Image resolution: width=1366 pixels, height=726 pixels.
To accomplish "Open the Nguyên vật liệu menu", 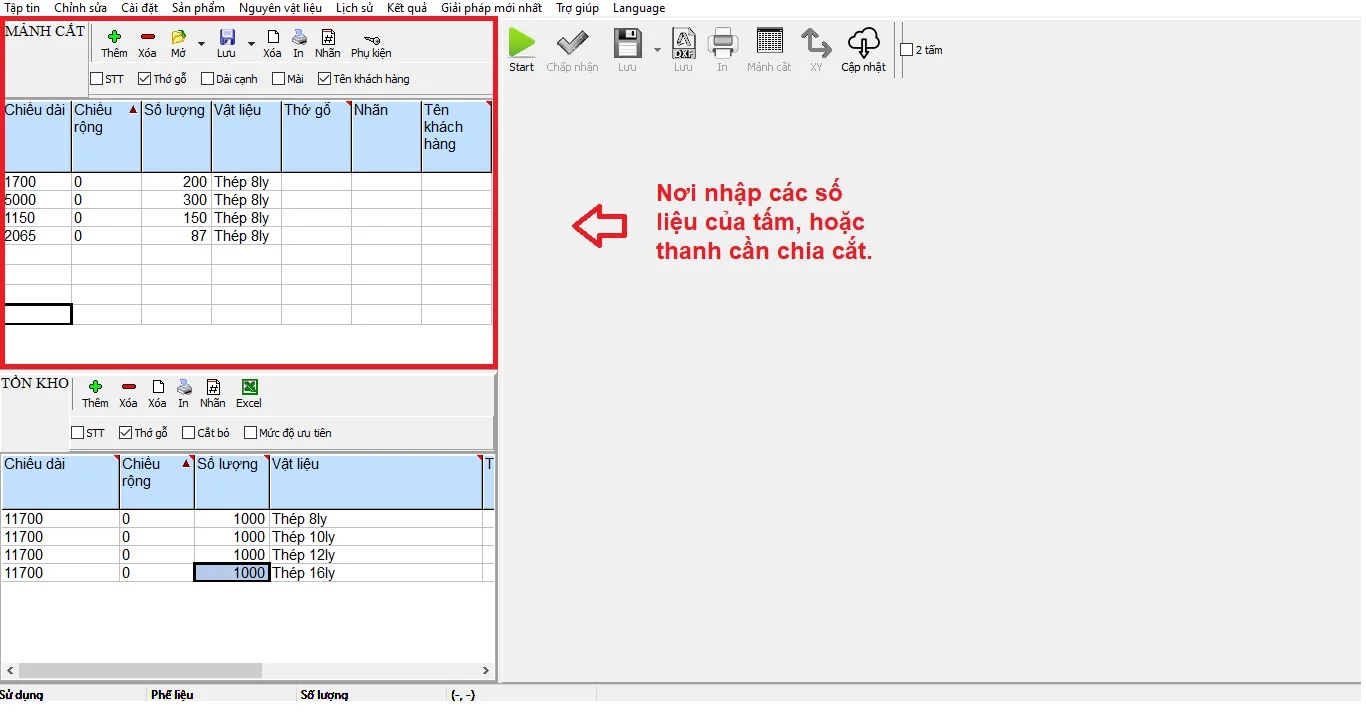I will [281, 8].
